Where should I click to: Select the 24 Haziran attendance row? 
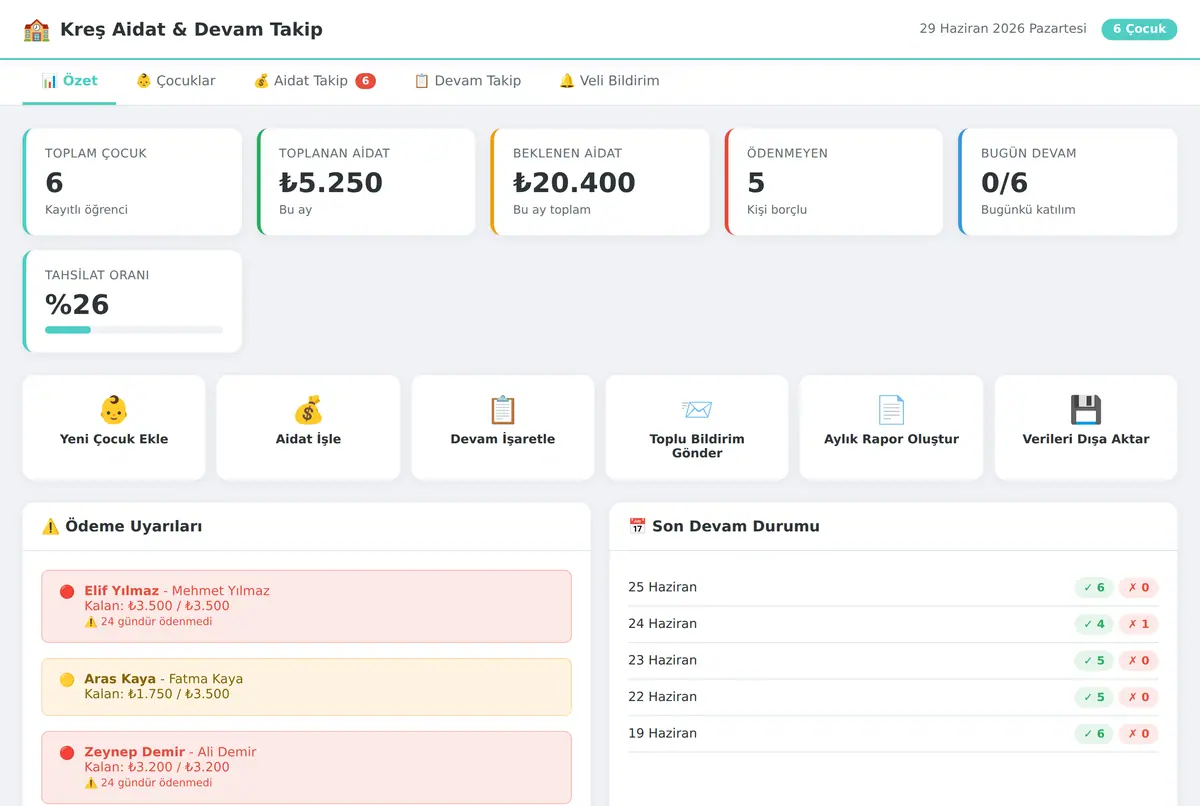pyautogui.click(x=893, y=624)
